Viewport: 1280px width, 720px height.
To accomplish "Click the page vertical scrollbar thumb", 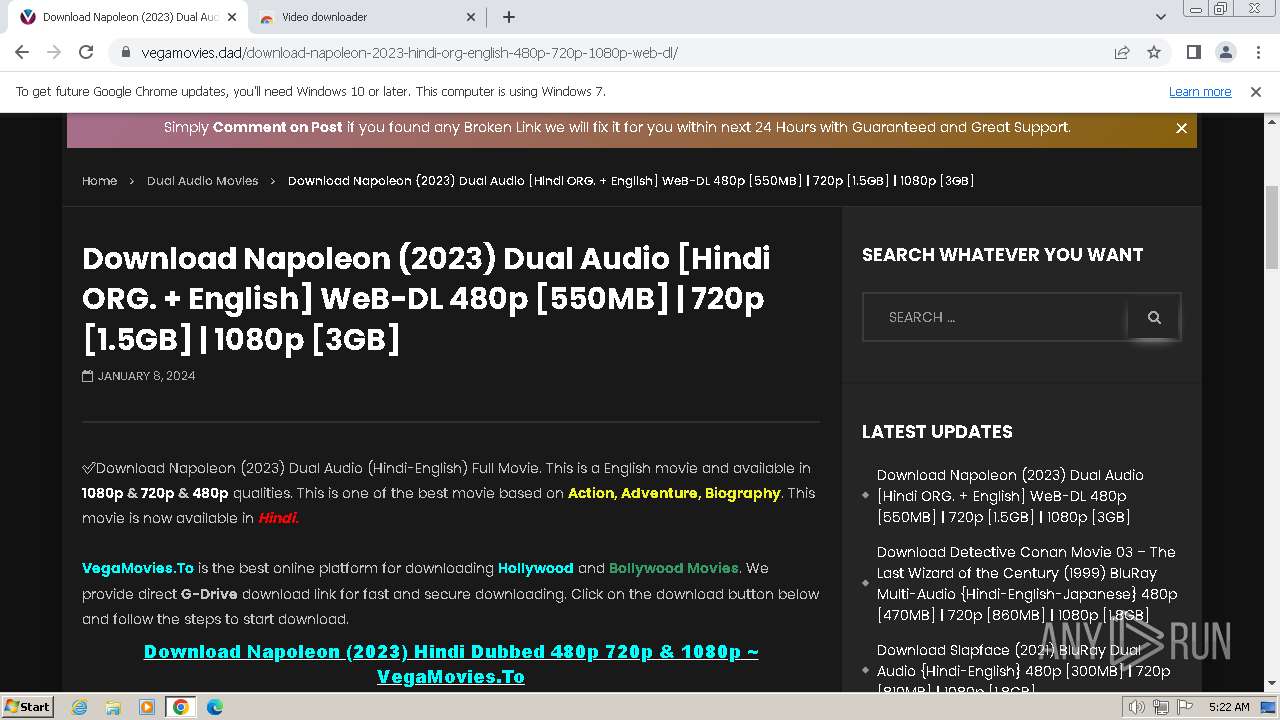I will 1272,228.
